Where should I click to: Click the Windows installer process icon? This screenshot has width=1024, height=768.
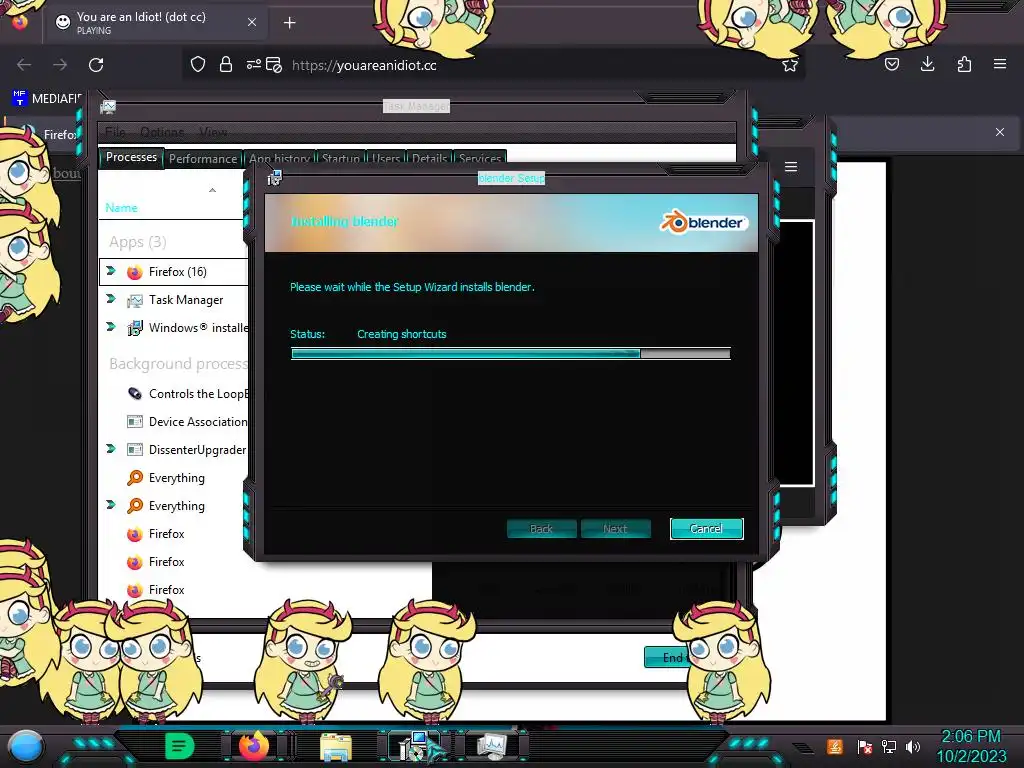point(135,328)
